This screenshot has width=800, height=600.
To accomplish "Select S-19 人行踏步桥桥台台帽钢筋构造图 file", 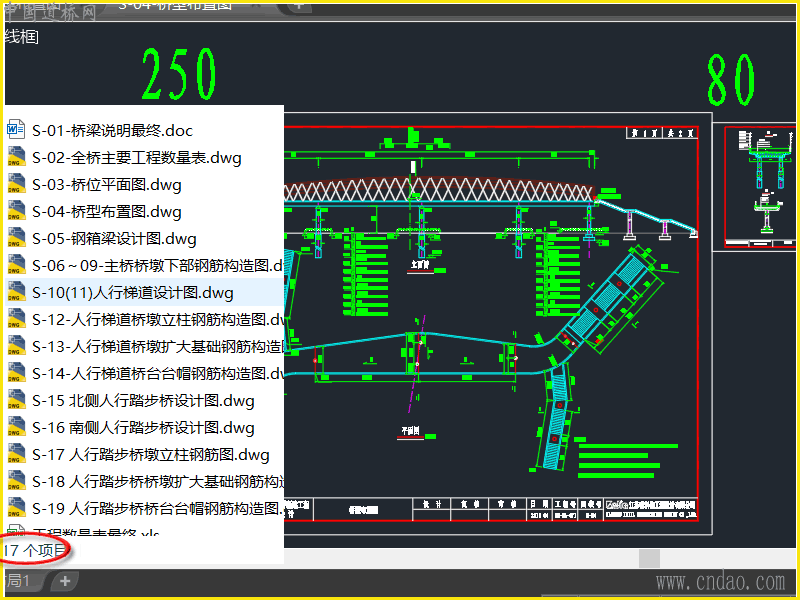I will [x=158, y=509].
